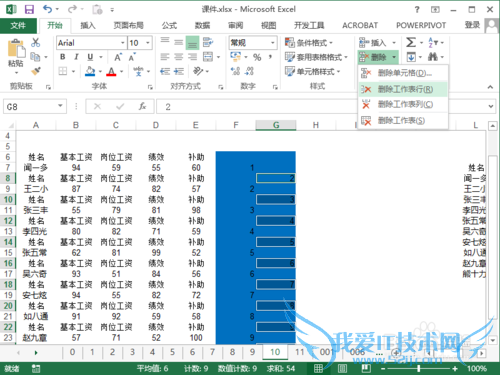Select the Format Painter brush icon

pos(35,71)
